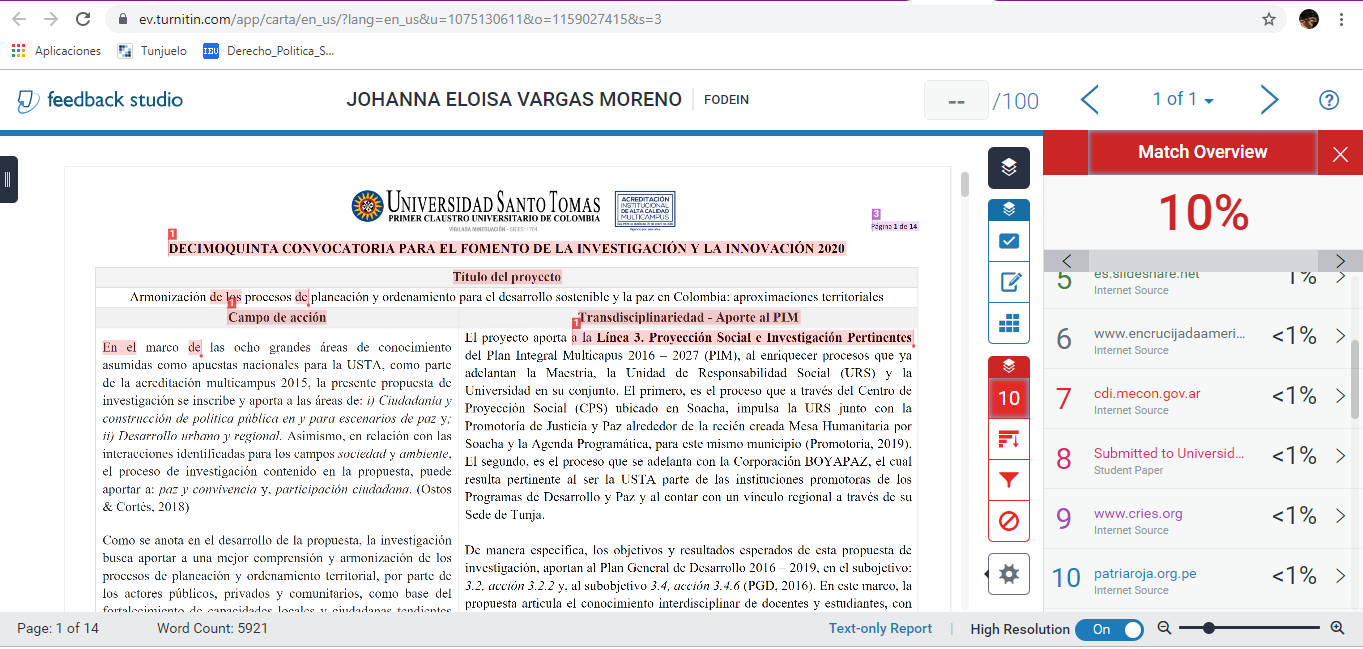This screenshot has width=1363, height=649.
Task: Click the red similarity layer stack icon
Action: (1009, 366)
